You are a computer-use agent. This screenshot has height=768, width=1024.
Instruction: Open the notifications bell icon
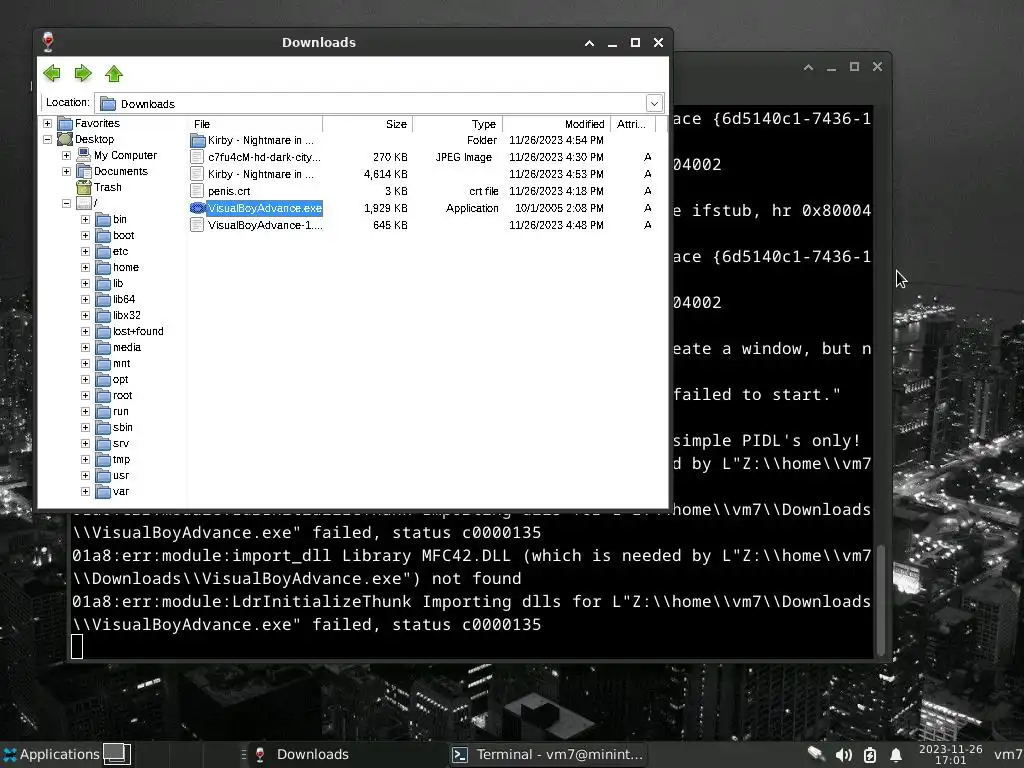pos(896,755)
